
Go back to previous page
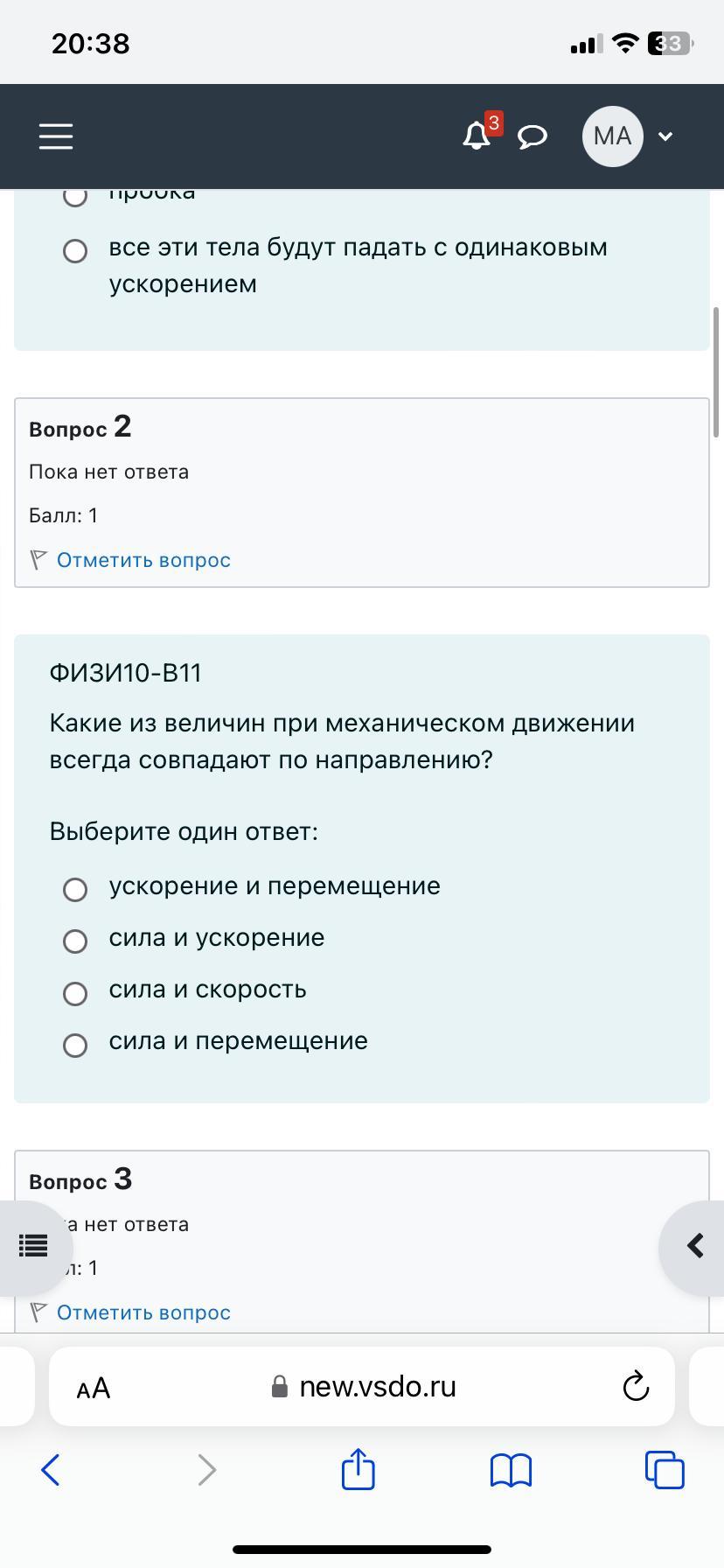(x=51, y=1470)
